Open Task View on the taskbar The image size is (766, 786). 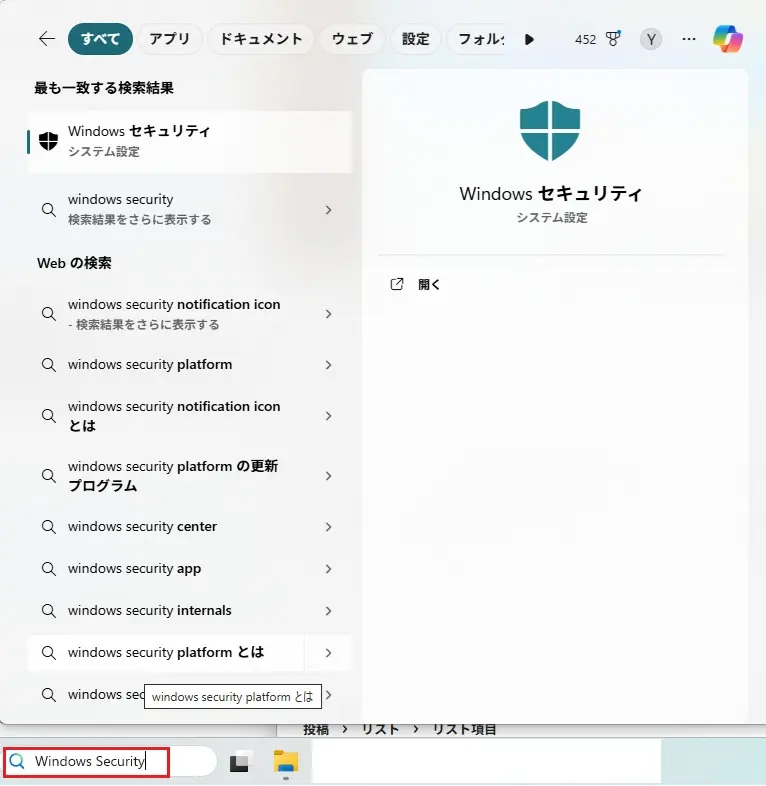(240, 761)
